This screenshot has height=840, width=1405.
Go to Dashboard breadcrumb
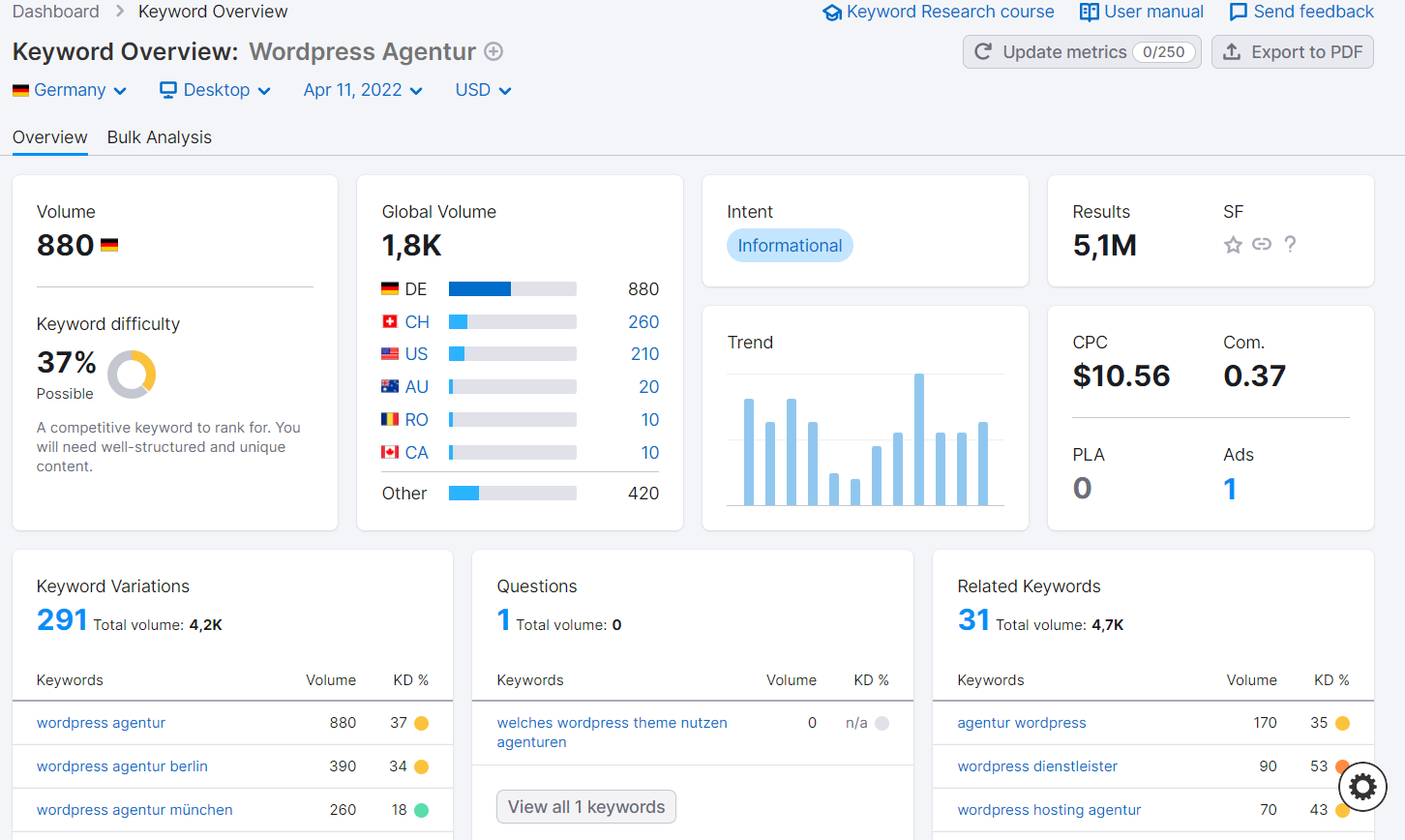pyautogui.click(x=56, y=12)
